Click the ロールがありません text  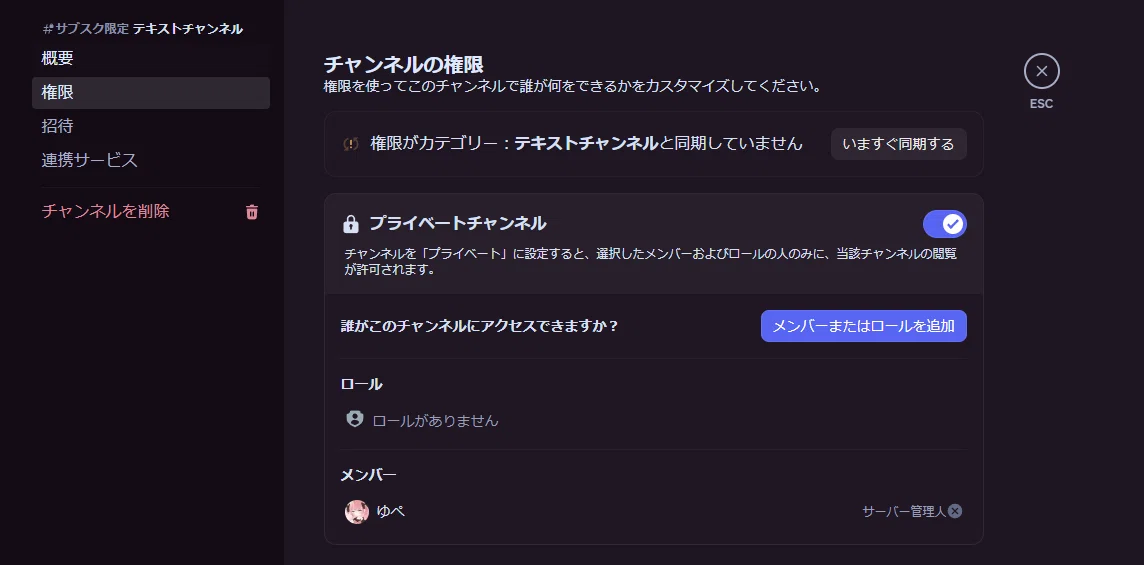[436, 420]
